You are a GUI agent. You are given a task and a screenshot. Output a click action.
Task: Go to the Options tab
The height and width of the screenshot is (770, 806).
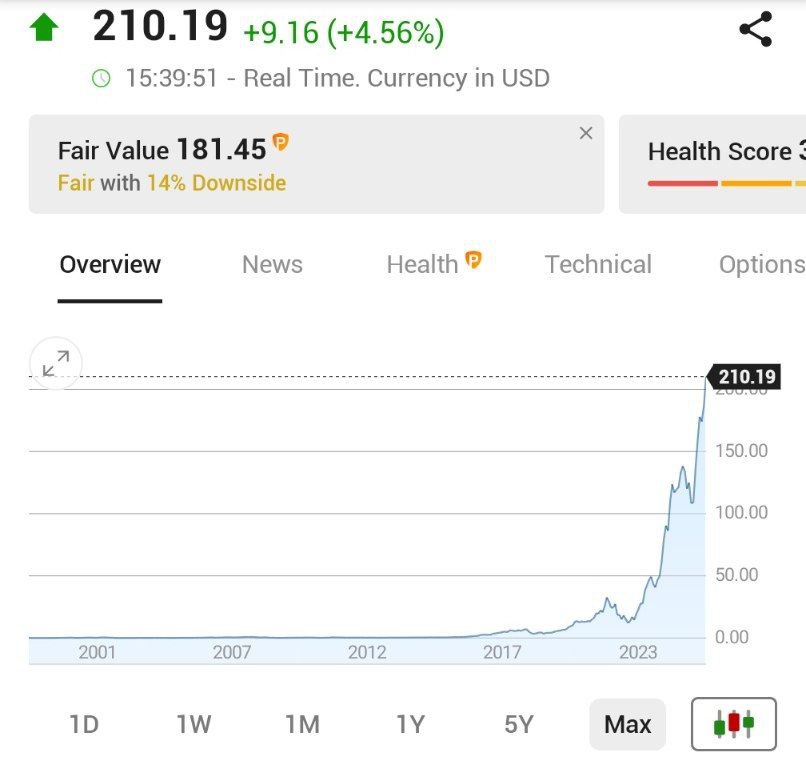click(x=761, y=264)
